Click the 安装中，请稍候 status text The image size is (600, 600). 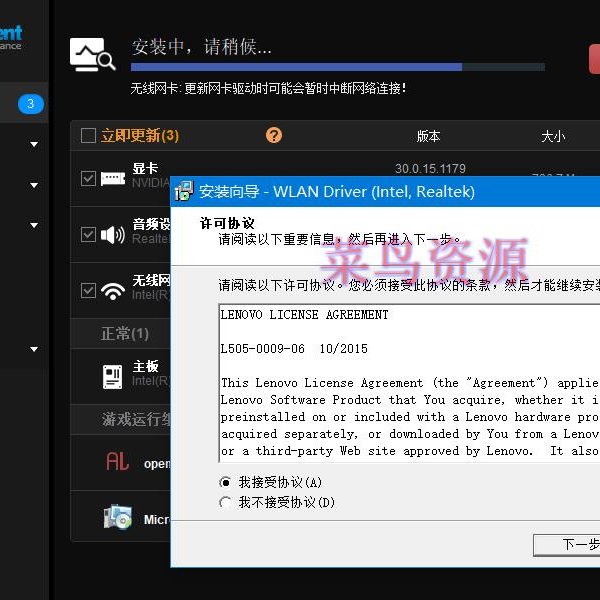(201, 47)
